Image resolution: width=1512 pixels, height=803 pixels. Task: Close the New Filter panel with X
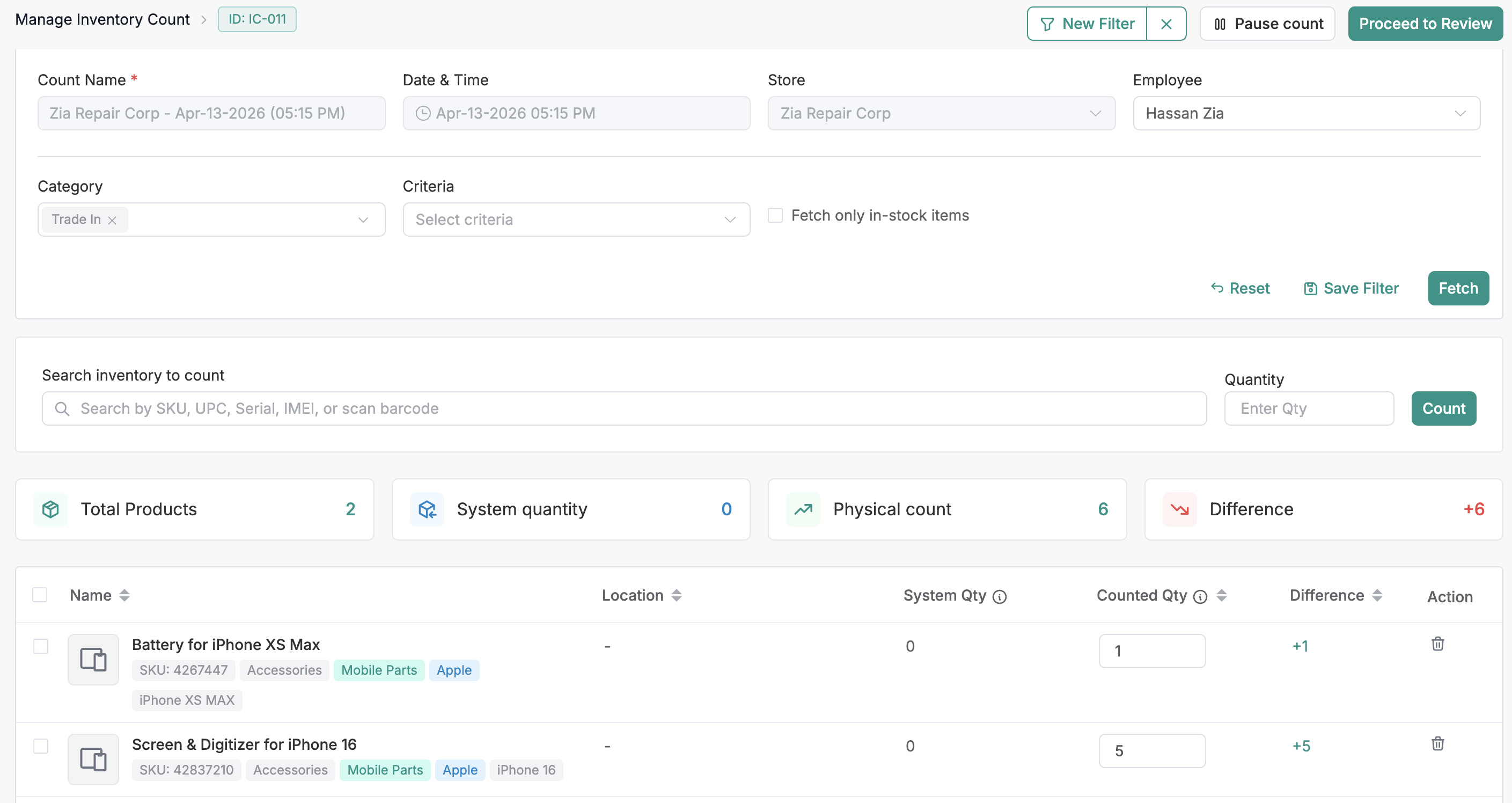tap(1166, 24)
